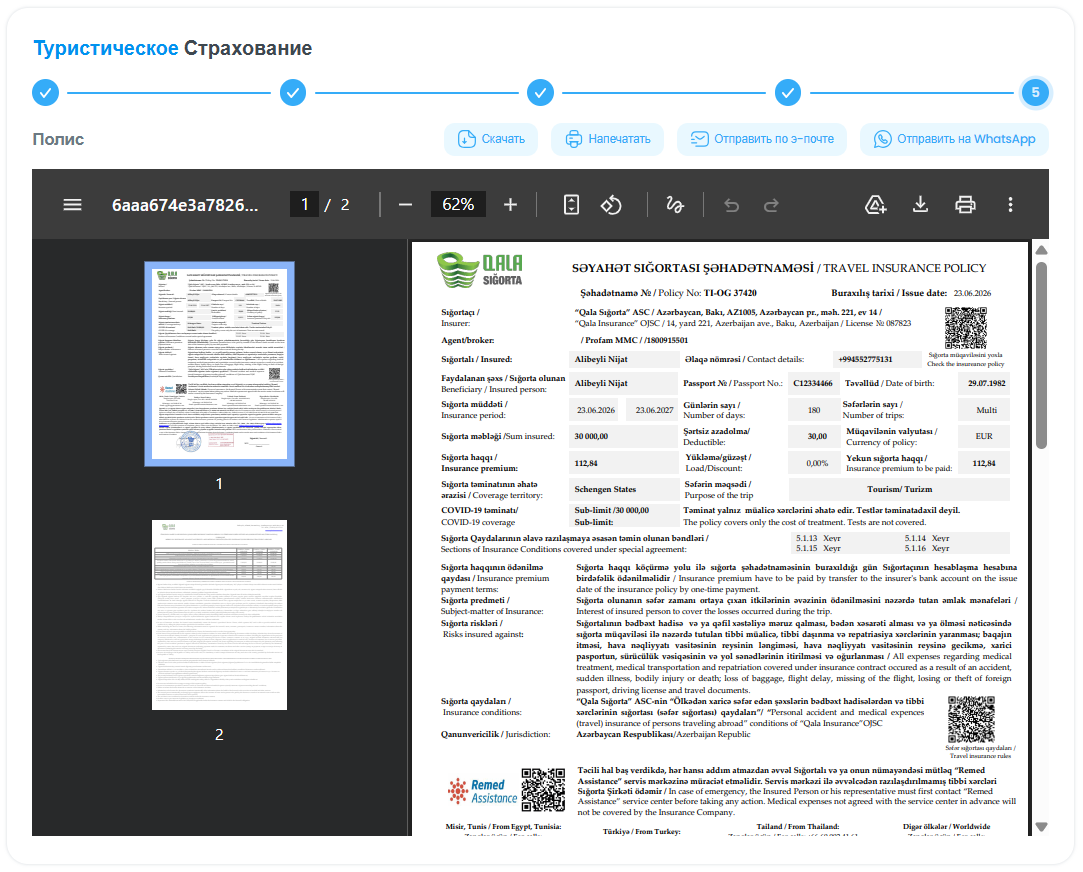Image resolution: width=1083 pixels, height=872 pixels.
Task: Zoom out with the minus icon
Action: coord(405,205)
